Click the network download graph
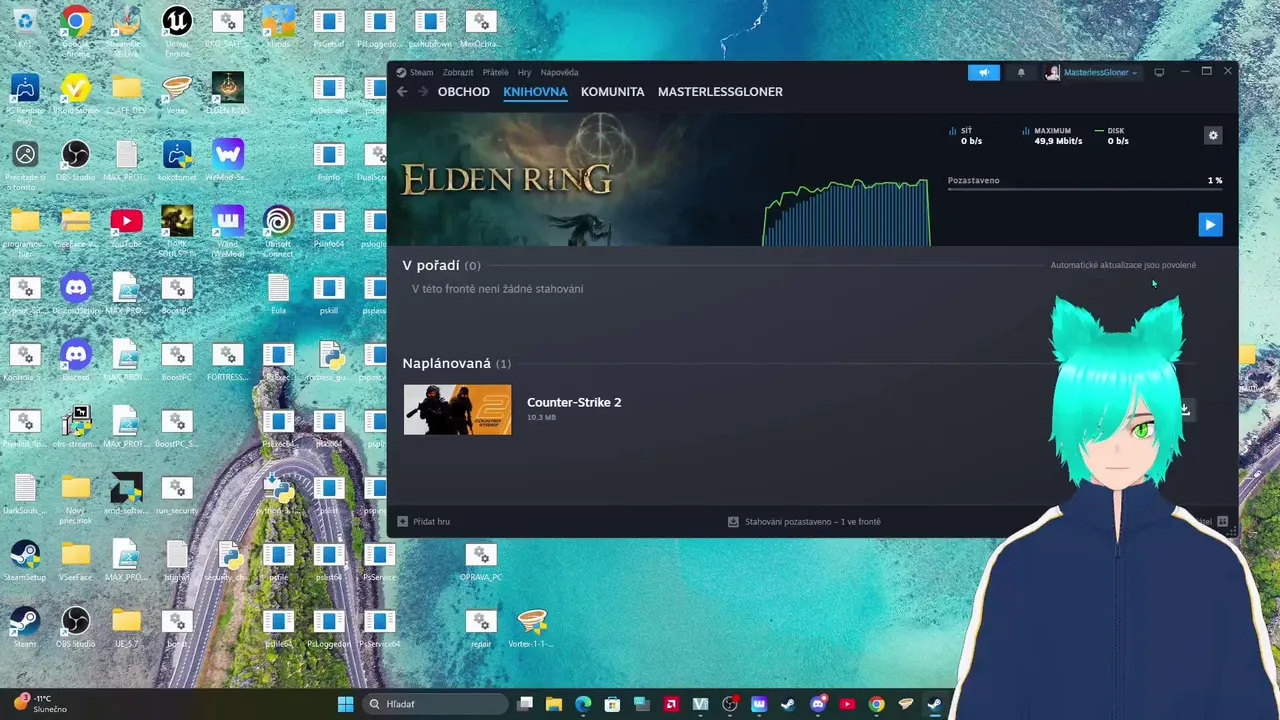 846,212
